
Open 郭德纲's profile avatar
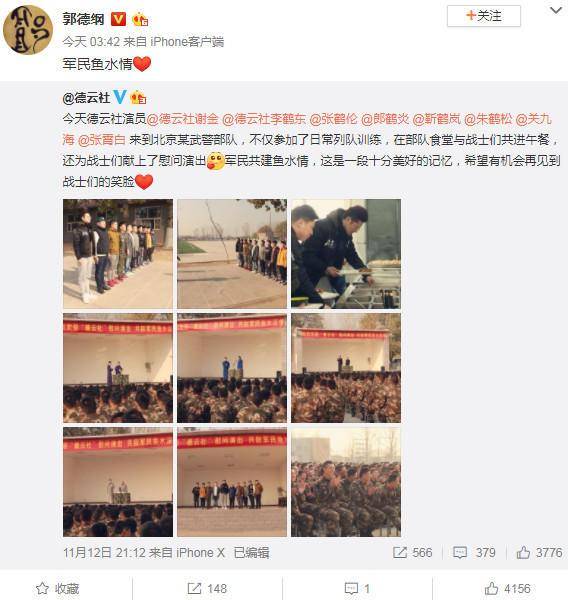(28, 30)
